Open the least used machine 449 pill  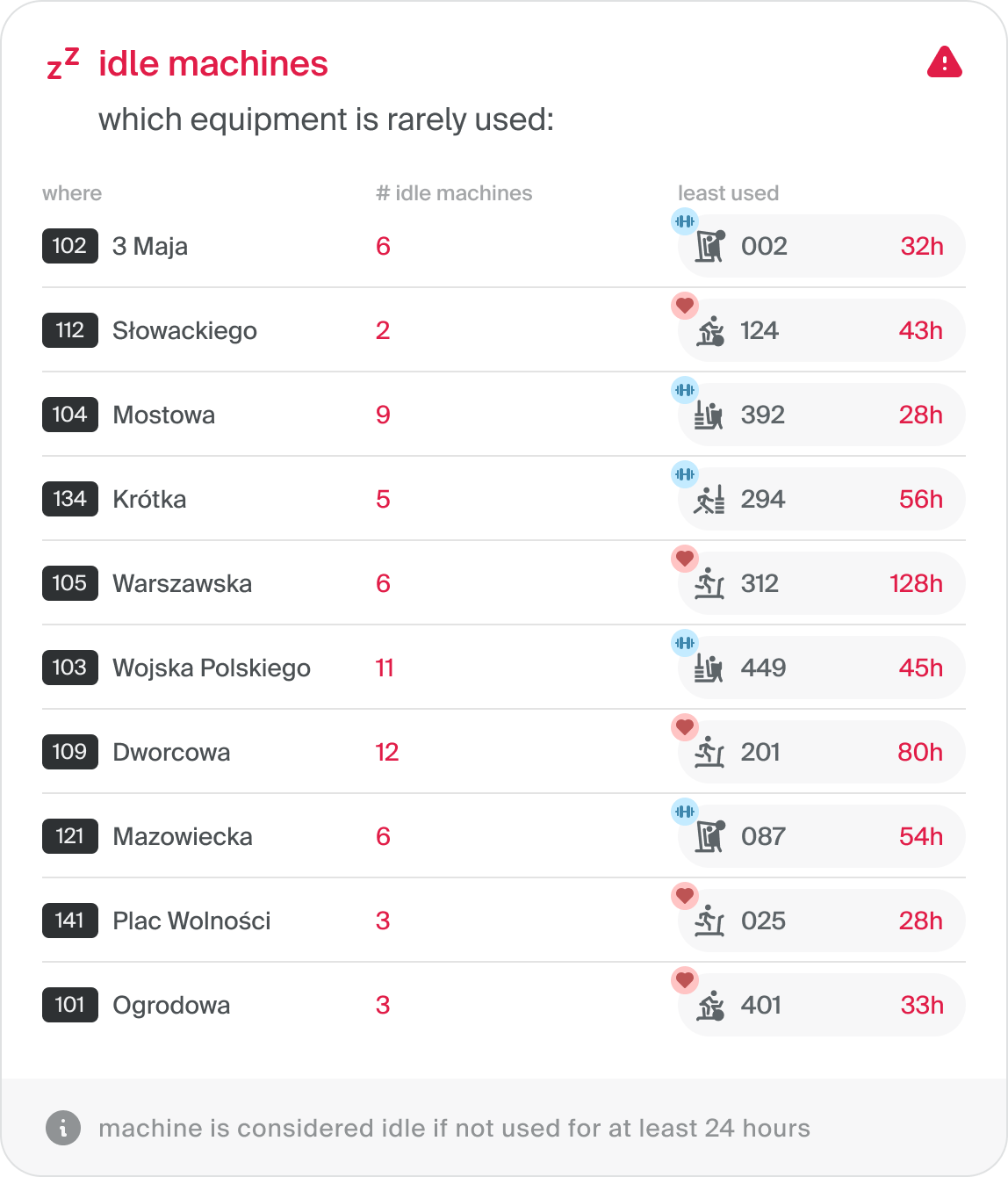point(822,668)
